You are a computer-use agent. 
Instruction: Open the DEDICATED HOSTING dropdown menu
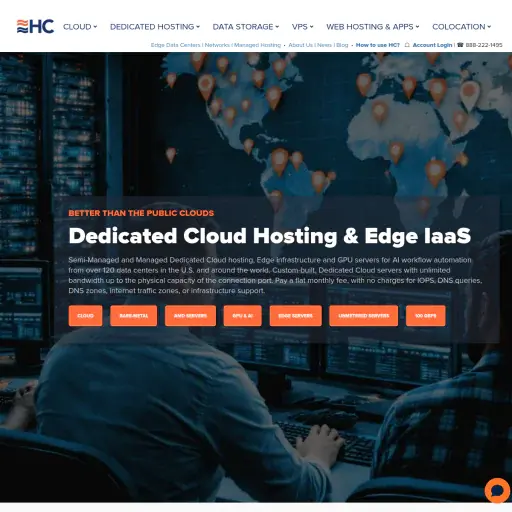(x=155, y=27)
